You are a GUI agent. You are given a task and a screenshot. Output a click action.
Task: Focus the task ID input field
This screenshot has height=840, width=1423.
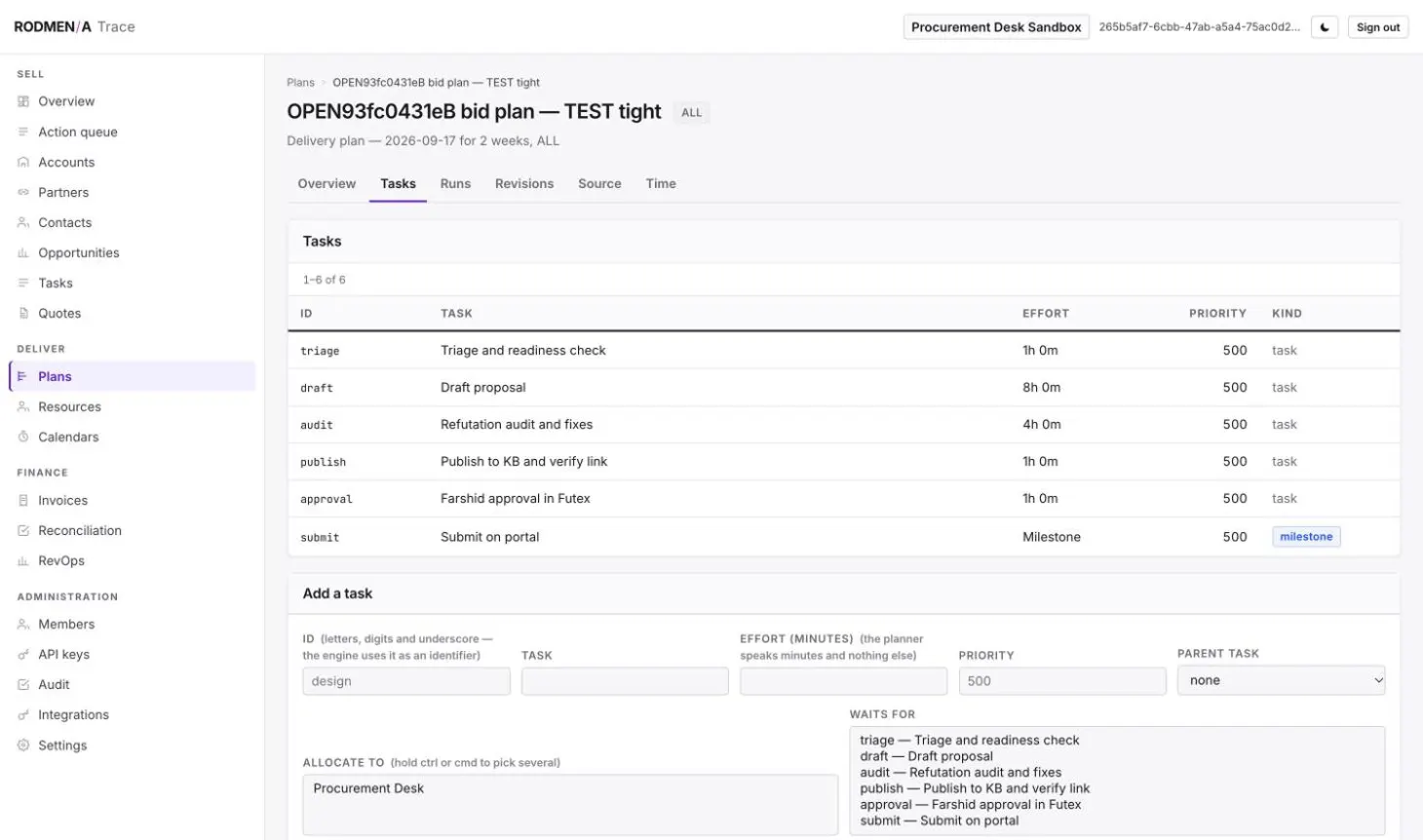(x=406, y=681)
